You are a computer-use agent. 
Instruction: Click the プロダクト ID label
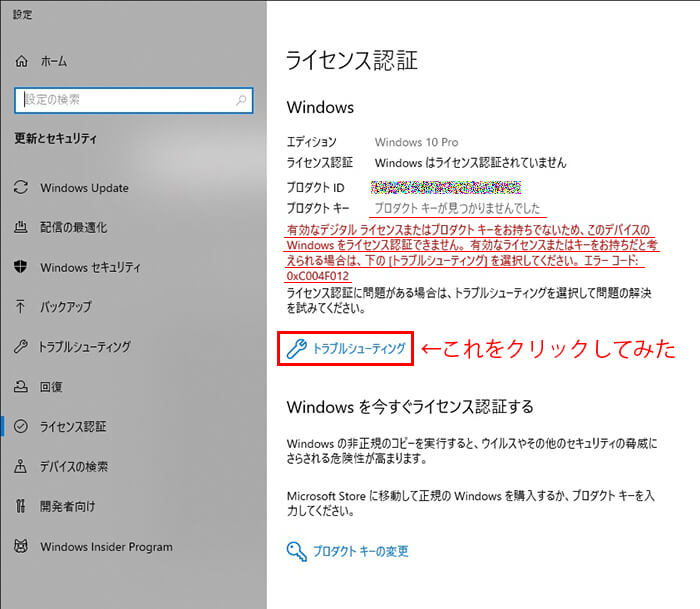click(x=315, y=188)
